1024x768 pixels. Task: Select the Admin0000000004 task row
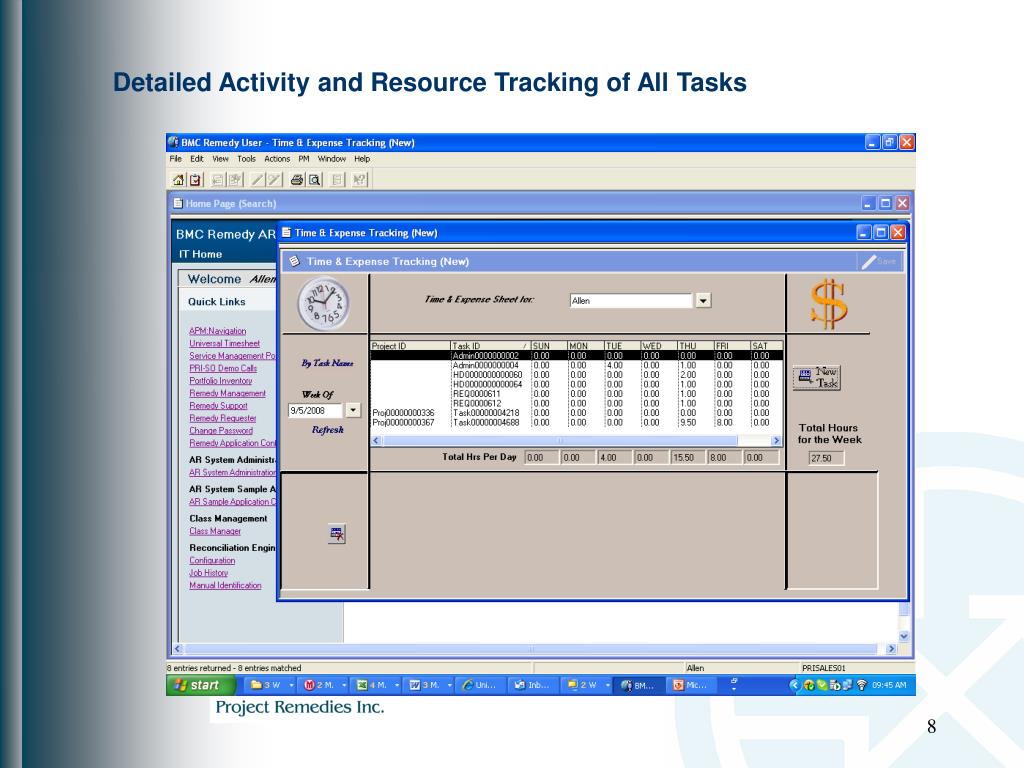[577, 365]
